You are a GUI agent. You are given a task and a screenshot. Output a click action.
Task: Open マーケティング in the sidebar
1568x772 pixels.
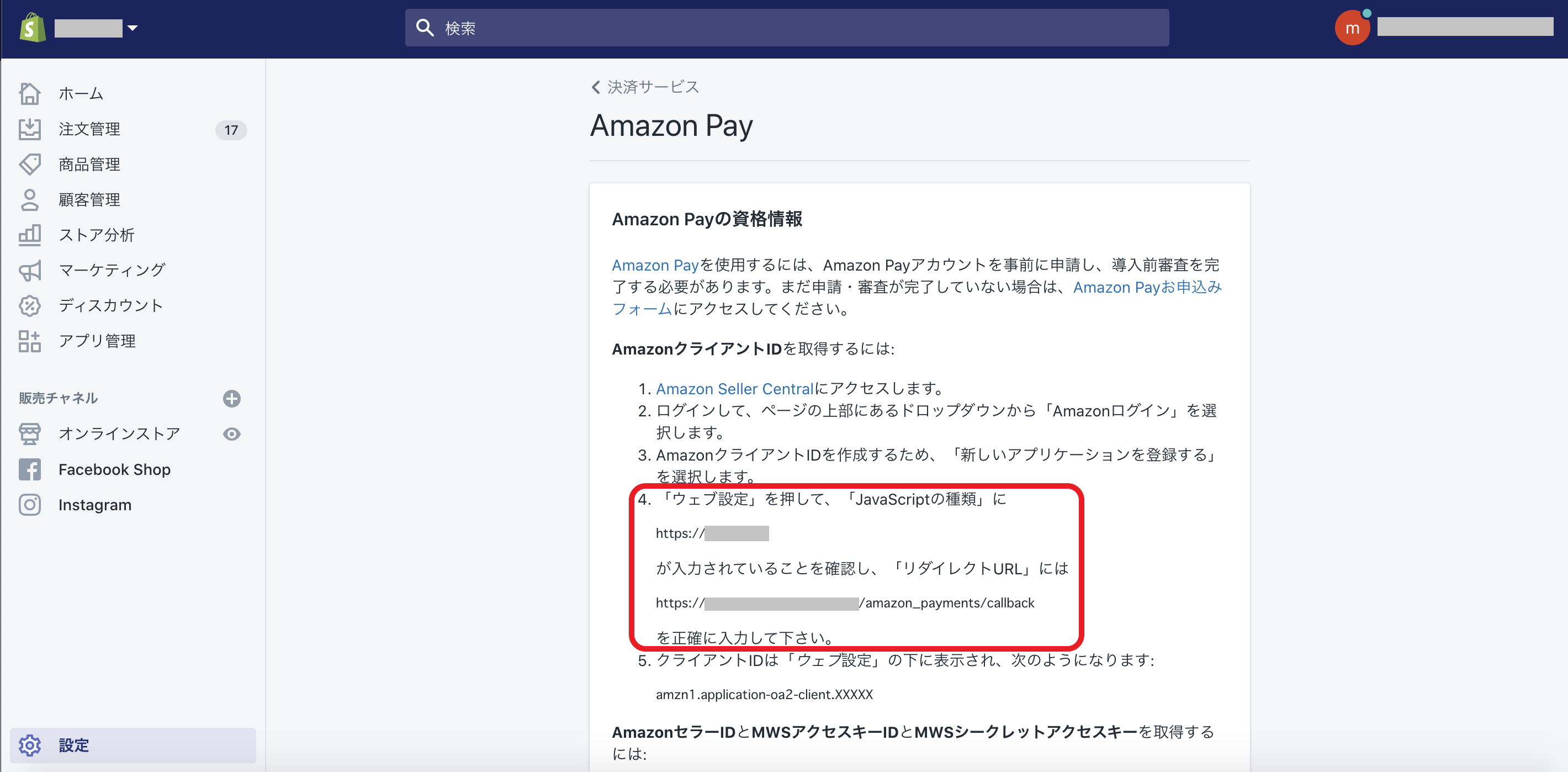[x=112, y=271]
